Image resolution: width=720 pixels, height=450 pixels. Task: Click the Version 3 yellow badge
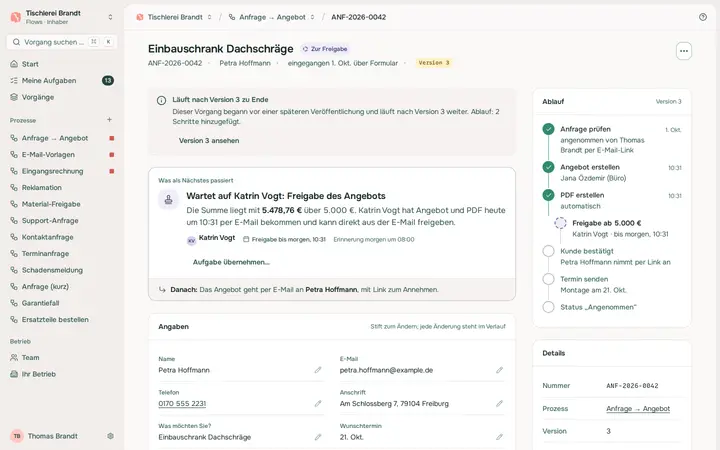pos(433,63)
